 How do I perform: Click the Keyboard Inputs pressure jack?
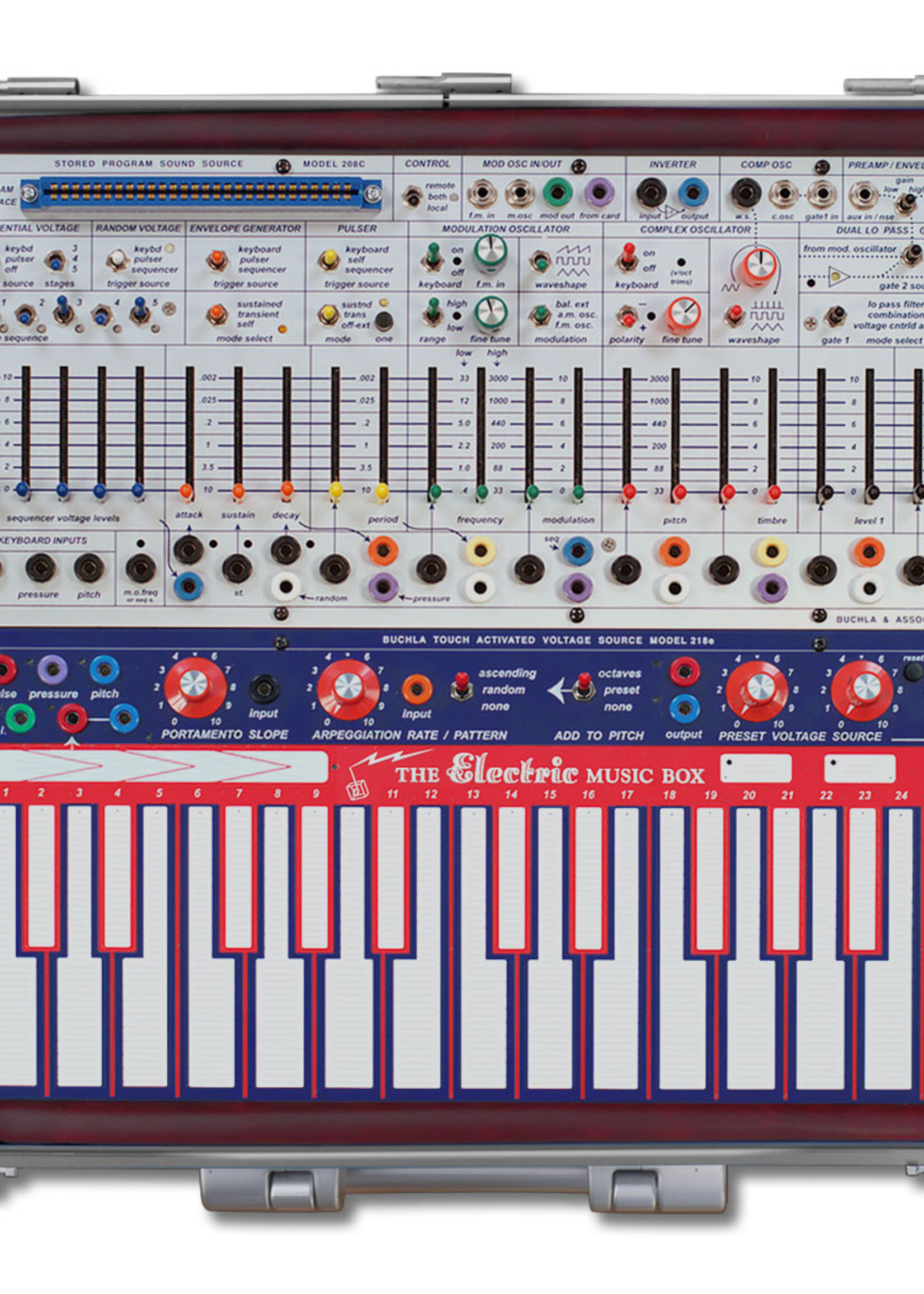point(40,567)
